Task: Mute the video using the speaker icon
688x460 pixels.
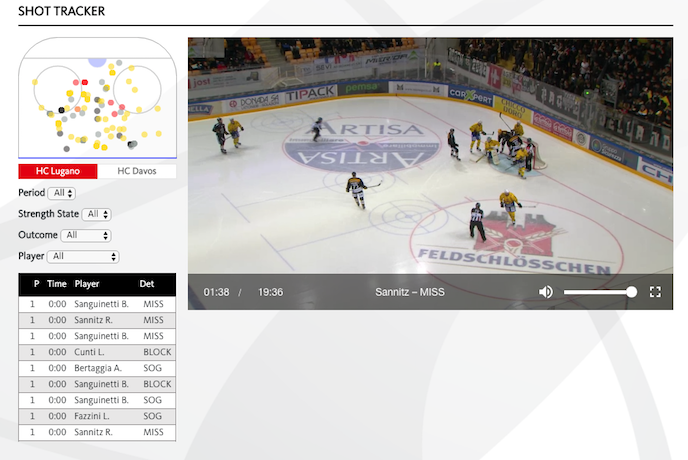Action: click(x=546, y=292)
